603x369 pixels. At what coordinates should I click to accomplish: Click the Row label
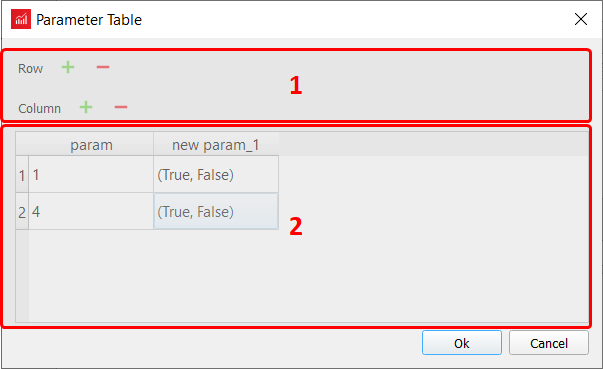pyautogui.click(x=30, y=68)
